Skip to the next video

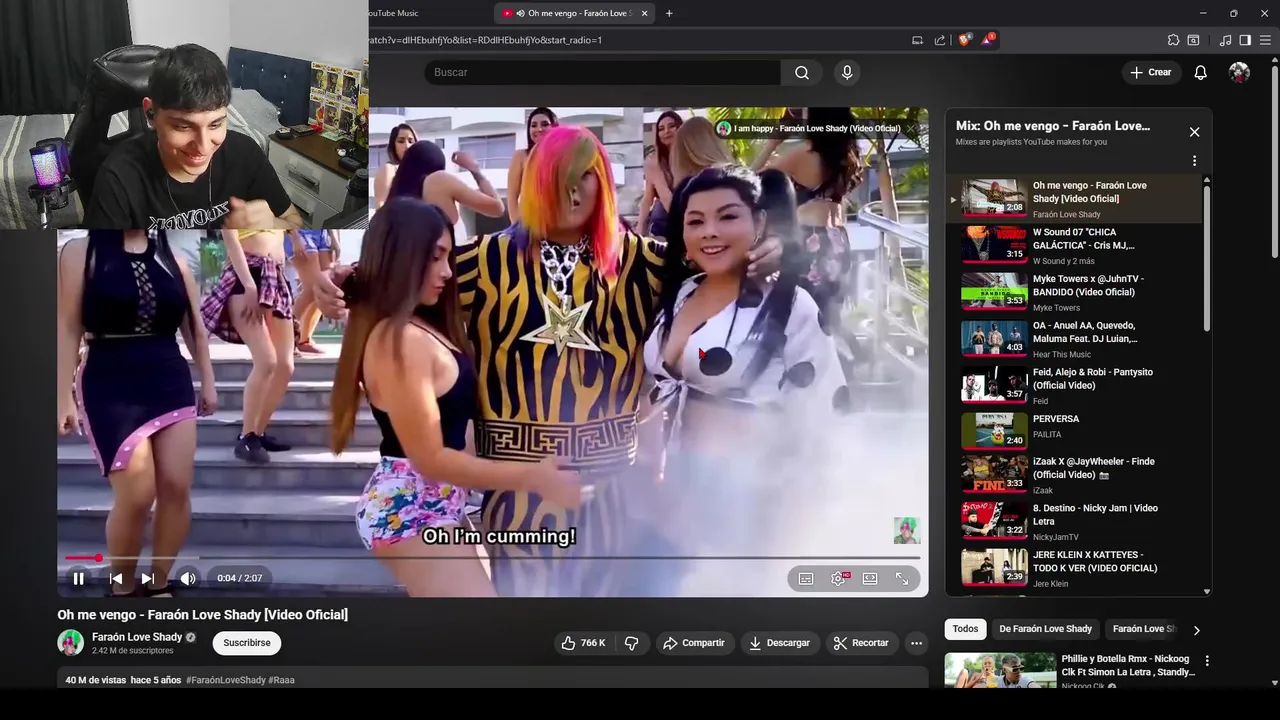[x=147, y=578]
